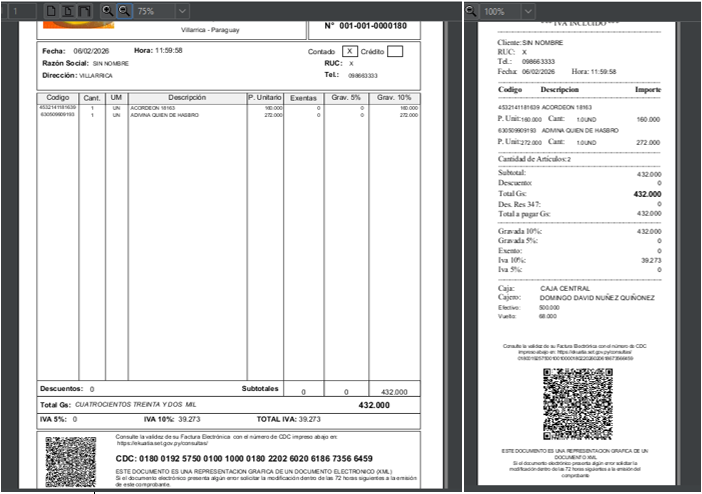This screenshot has width=702, height=494.
Task: Check the empty Crédito box
Action: [394, 51]
